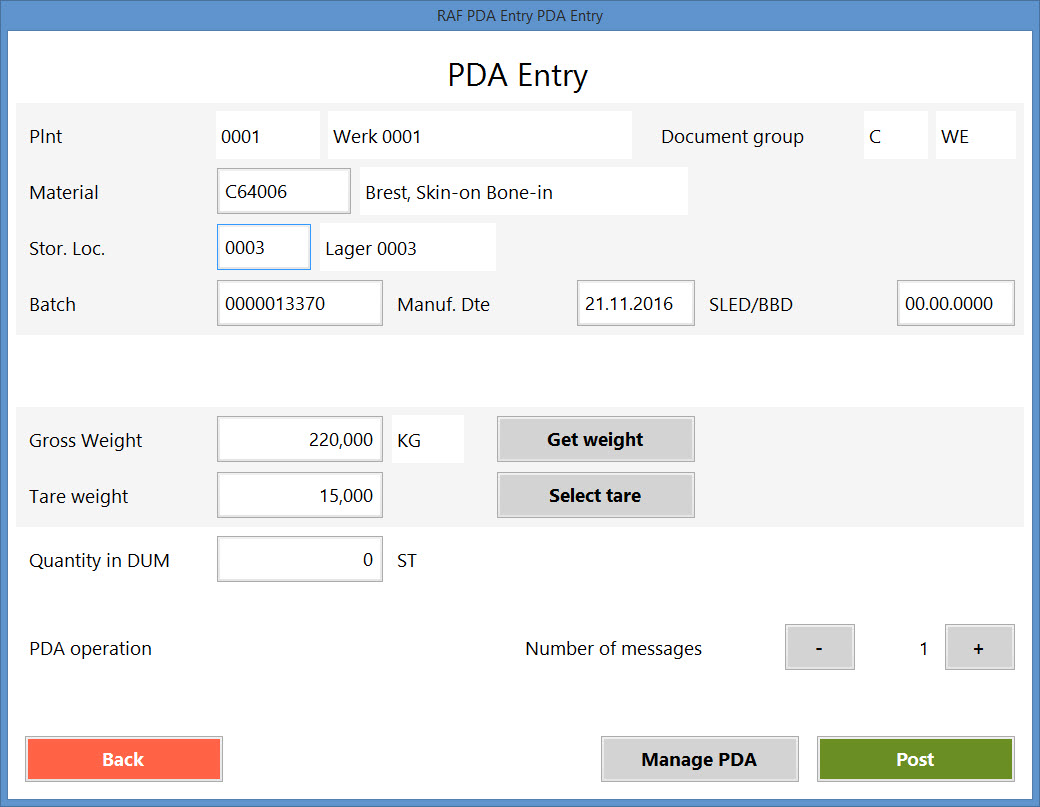Click the Manuf. Dte date field
The width and height of the screenshot is (1040, 807).
click(635, 303)
